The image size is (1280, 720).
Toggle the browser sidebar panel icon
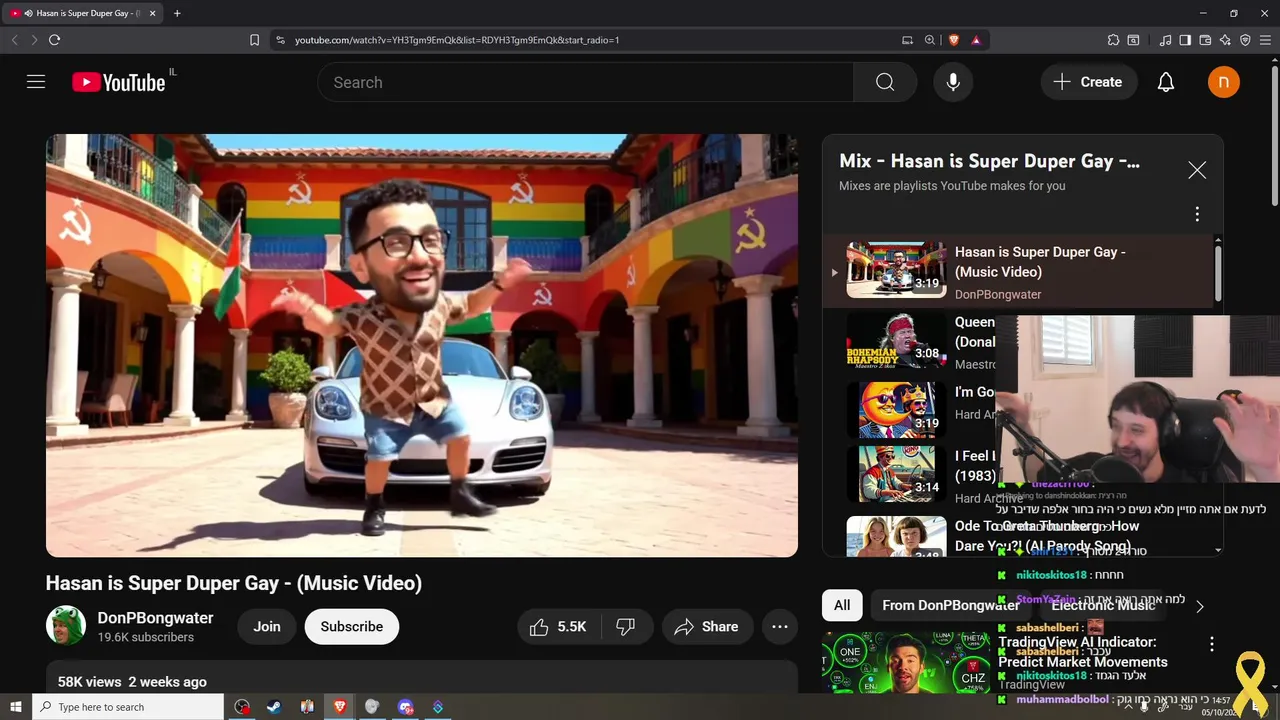pos(1185,40)
